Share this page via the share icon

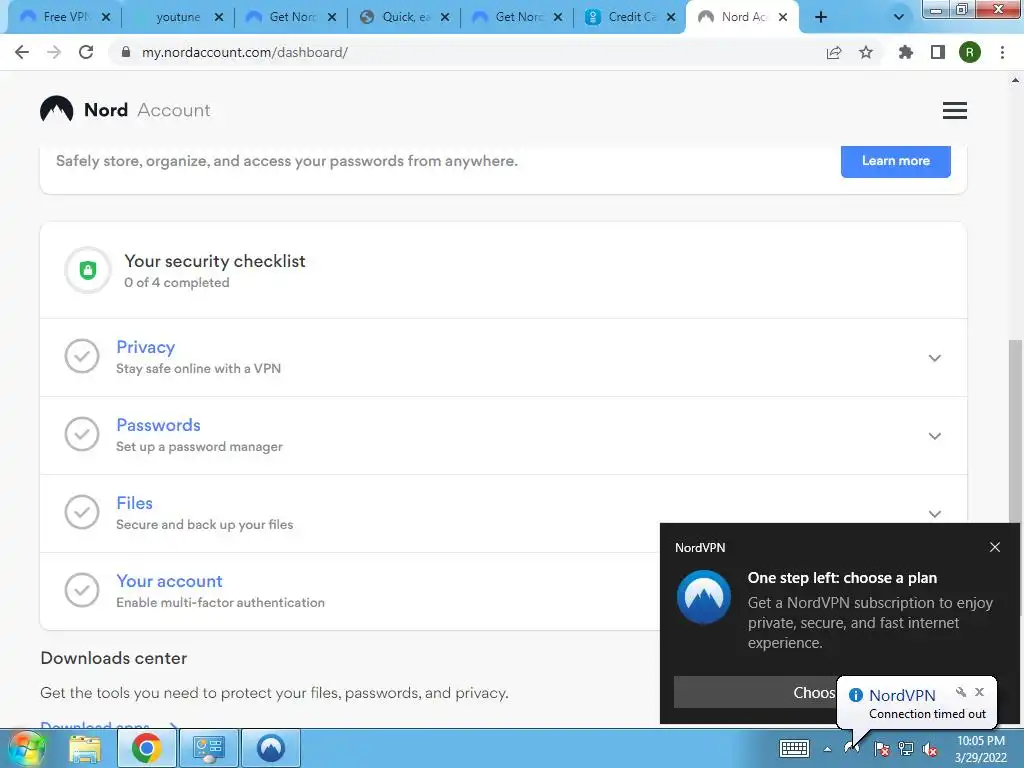tap(834, 52)
